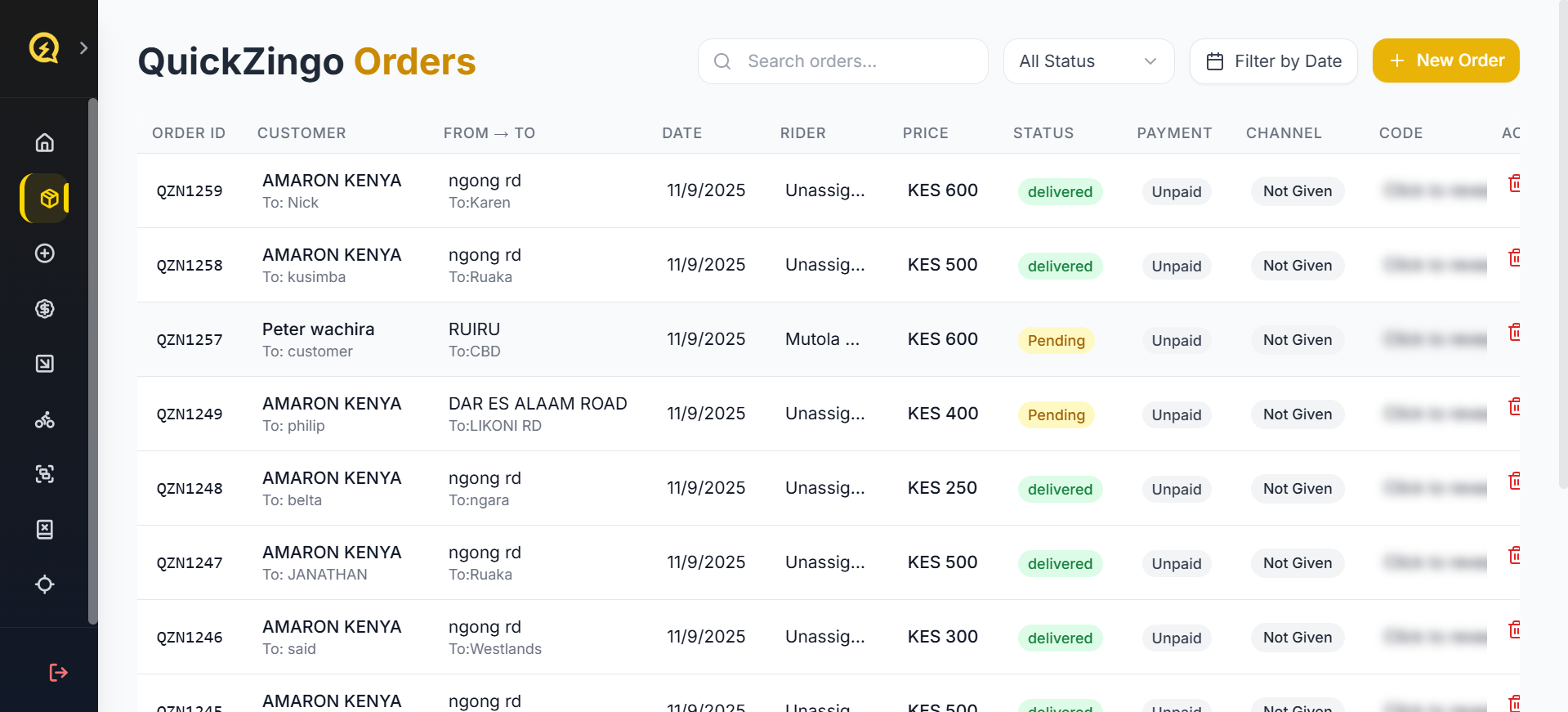Viewport: 1568px width, 712px height.
Task: Open the payments dollar sidebar icon
Action: (45, 308)
